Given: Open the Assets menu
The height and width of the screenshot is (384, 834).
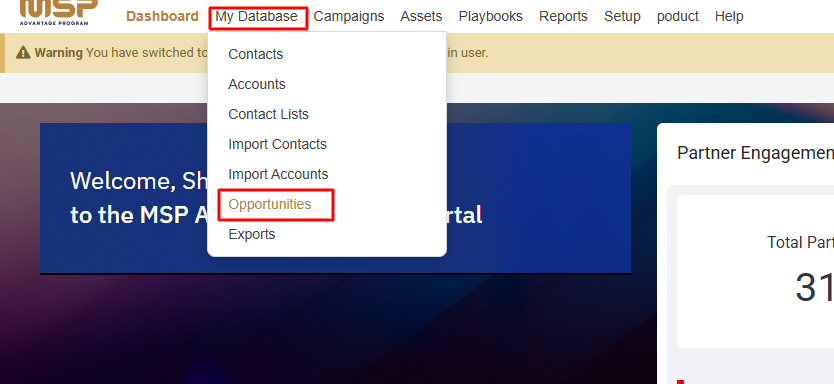Looking at the screenshot, I should coord(421,16).
